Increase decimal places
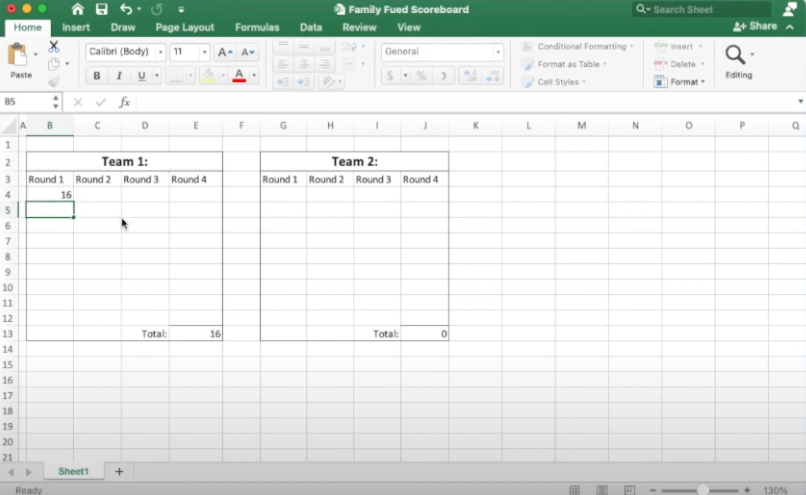 470,76
